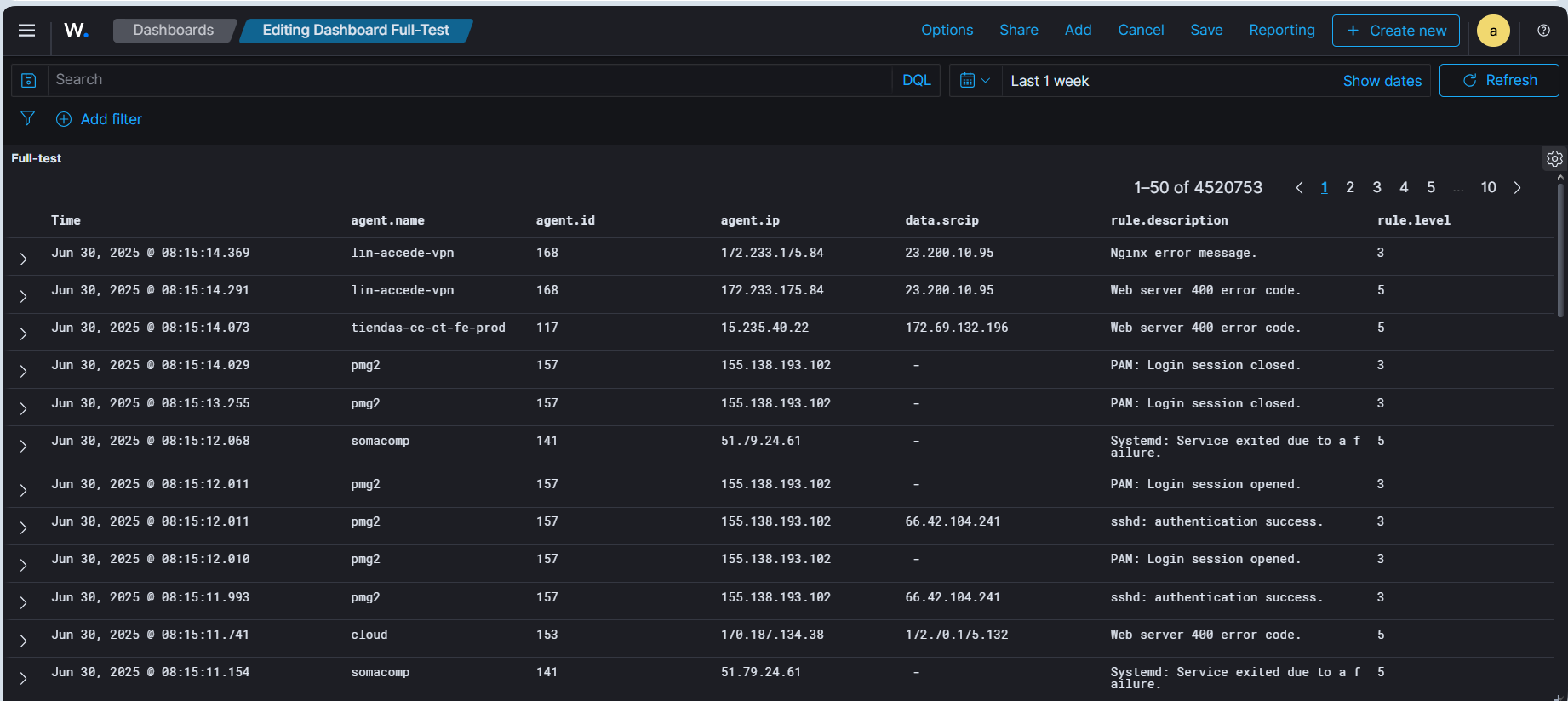Open the Options menu item
This screenshot has height=701, width=1568.
pos(947,31)
